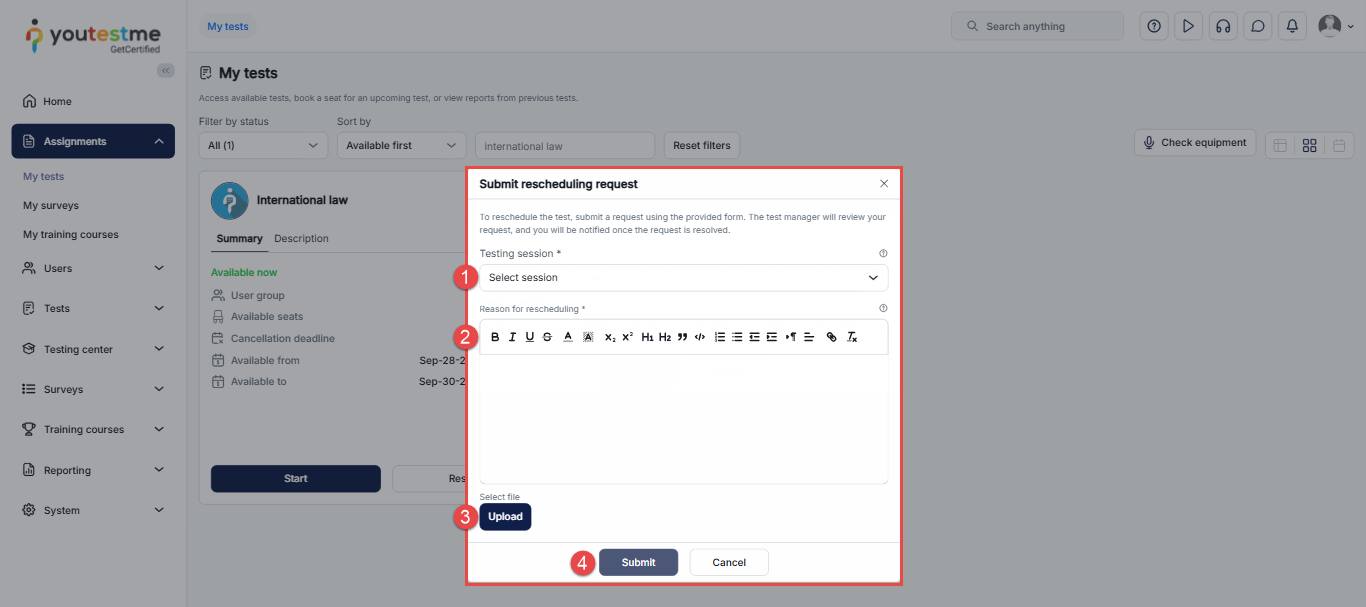Create a numbered list
The width and height of the screenshot is (1366, 607).
[x=720, y=337]
